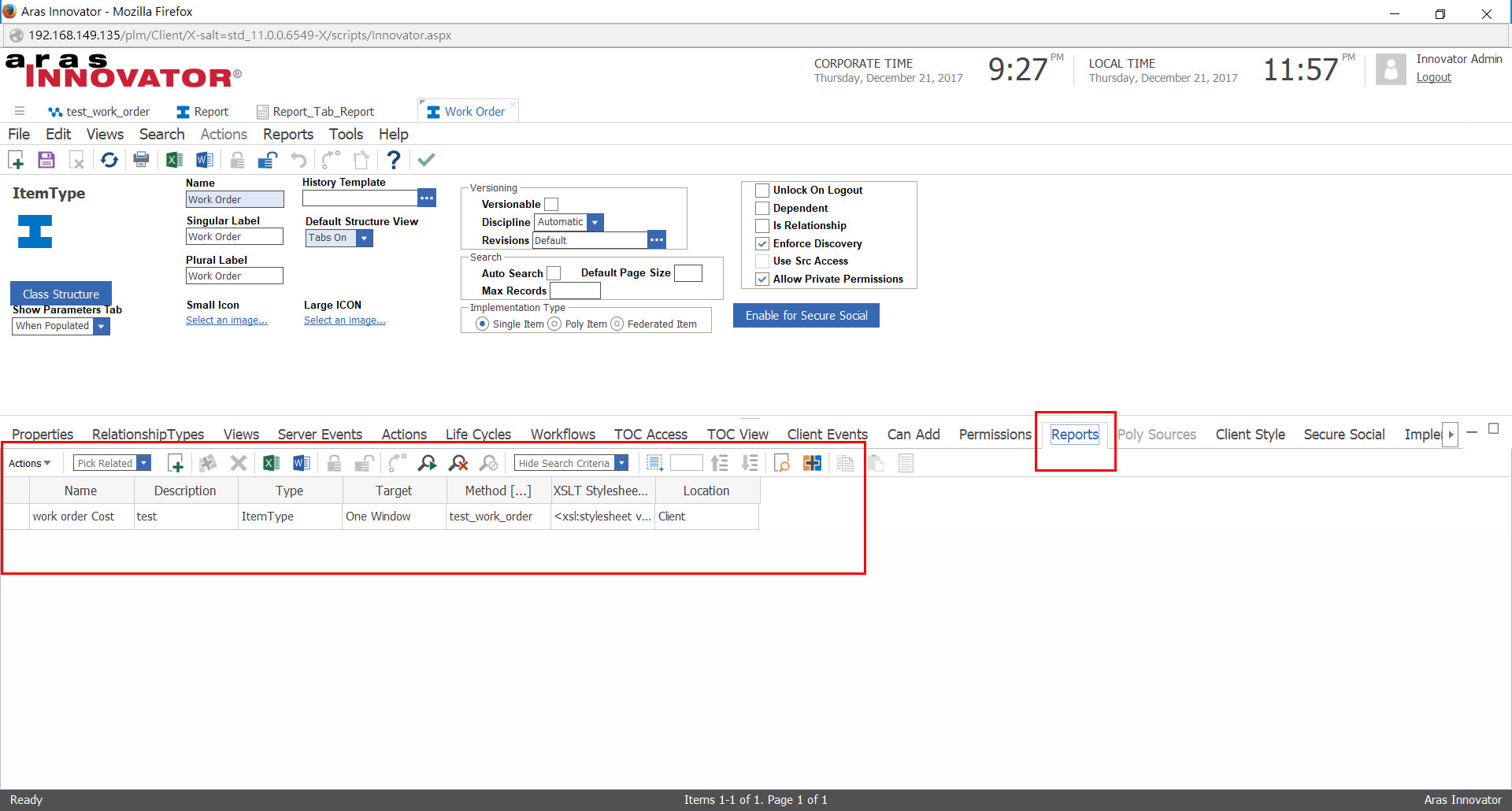
Task: Click the Undo arrow icon
Action: pos(298,160)
